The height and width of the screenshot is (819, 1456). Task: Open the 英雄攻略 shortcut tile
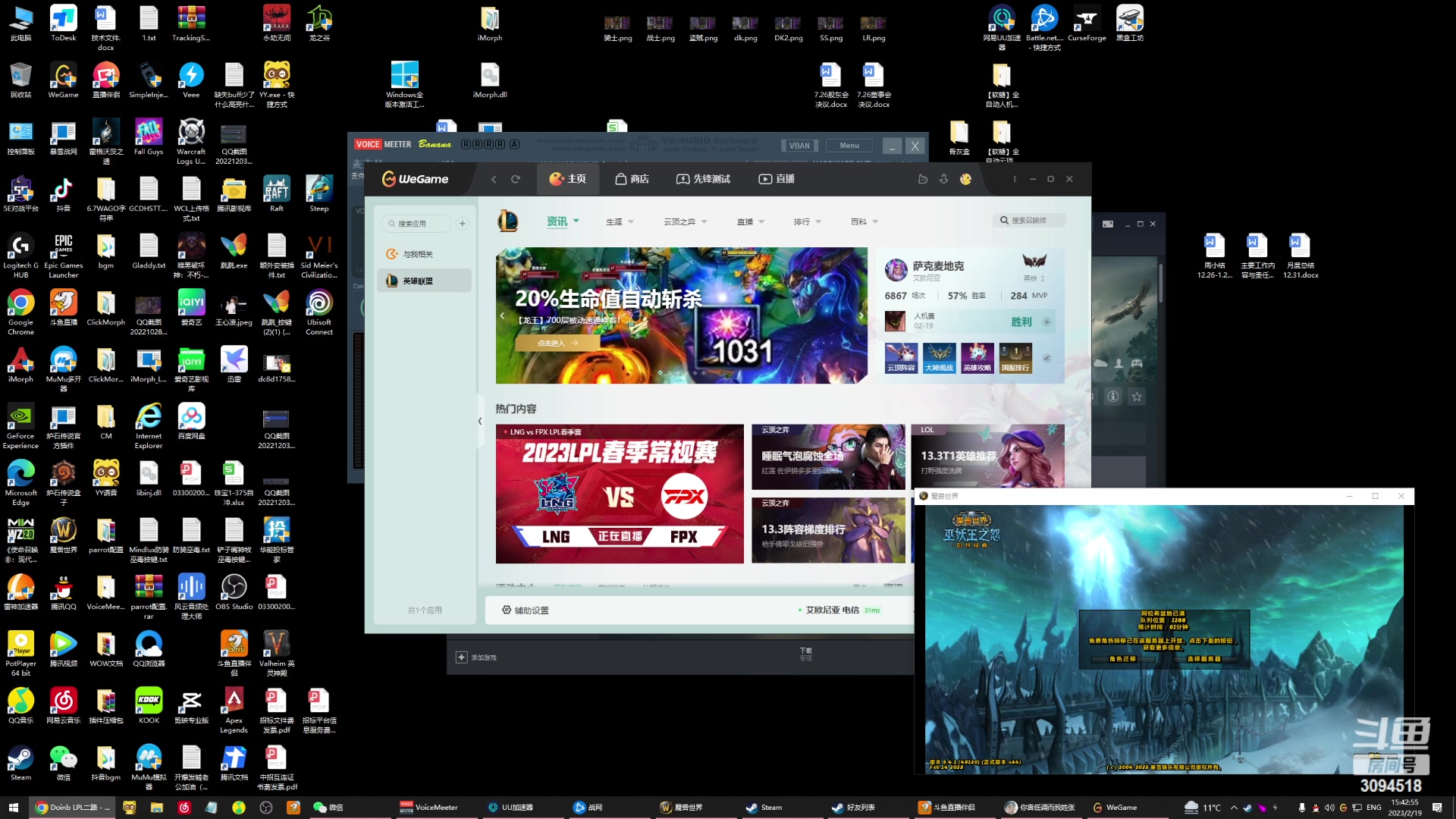click(x=977, y=358)
